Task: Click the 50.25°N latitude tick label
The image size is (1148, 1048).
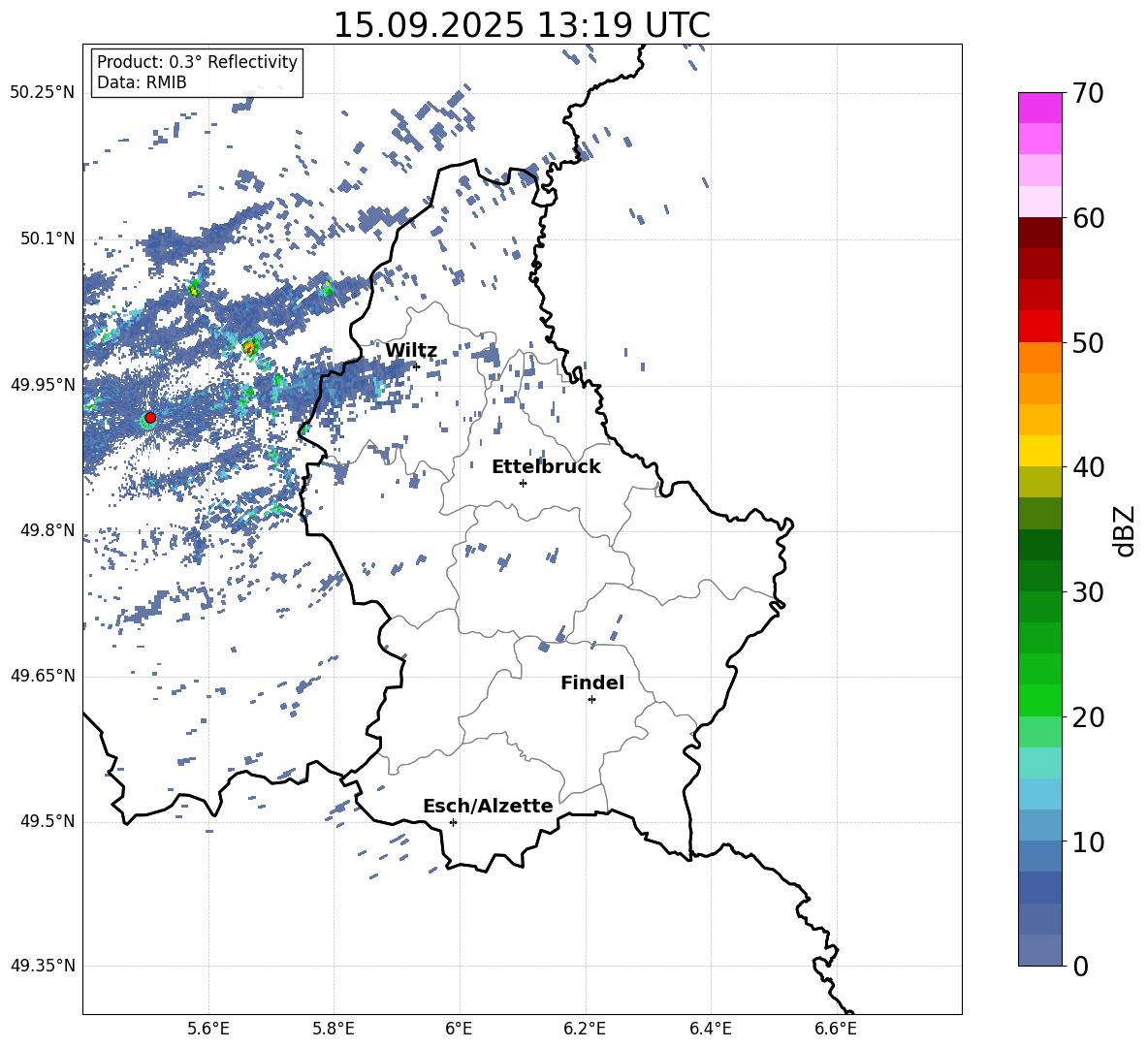Action: (43, 93)
